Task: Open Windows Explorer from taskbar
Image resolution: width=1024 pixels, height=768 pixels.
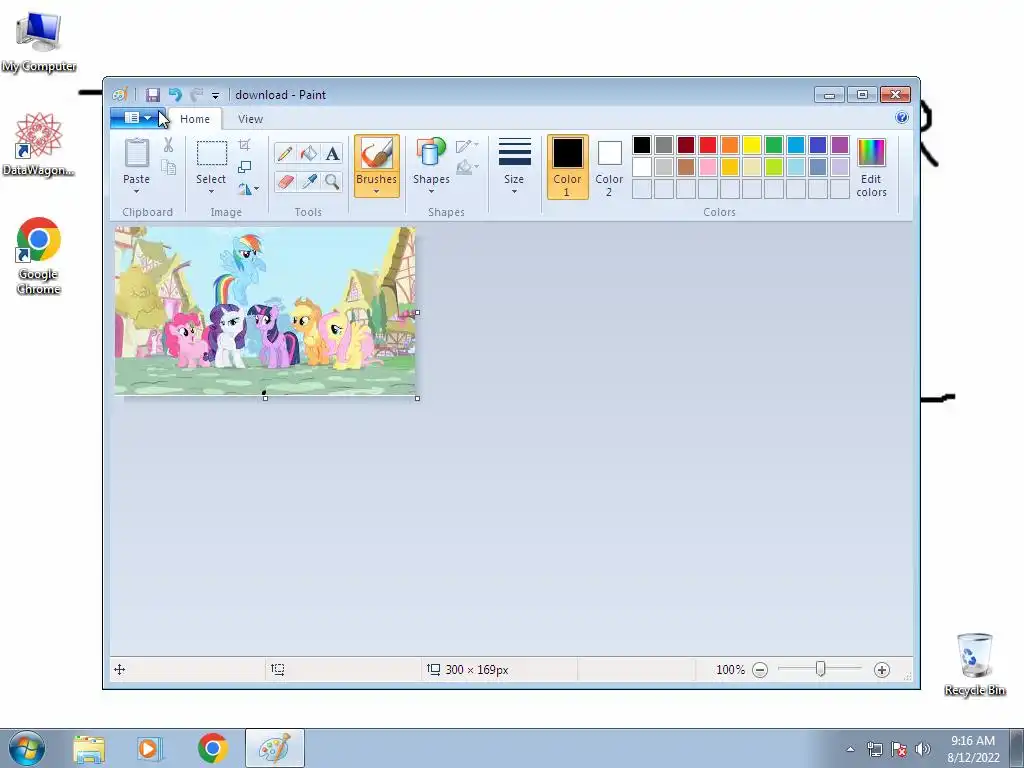Action: pyautogui.click(x=89, y=748)
